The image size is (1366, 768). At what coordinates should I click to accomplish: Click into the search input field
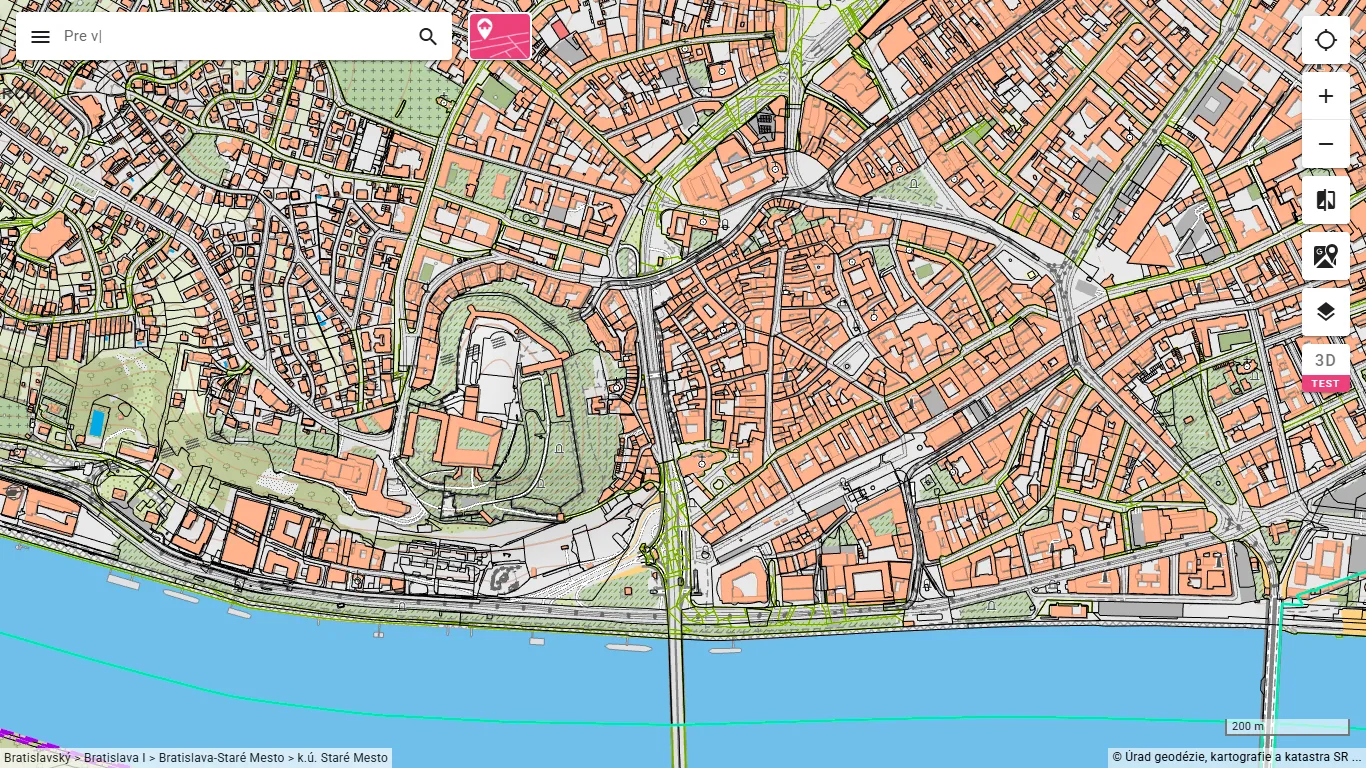pos(235,37)
